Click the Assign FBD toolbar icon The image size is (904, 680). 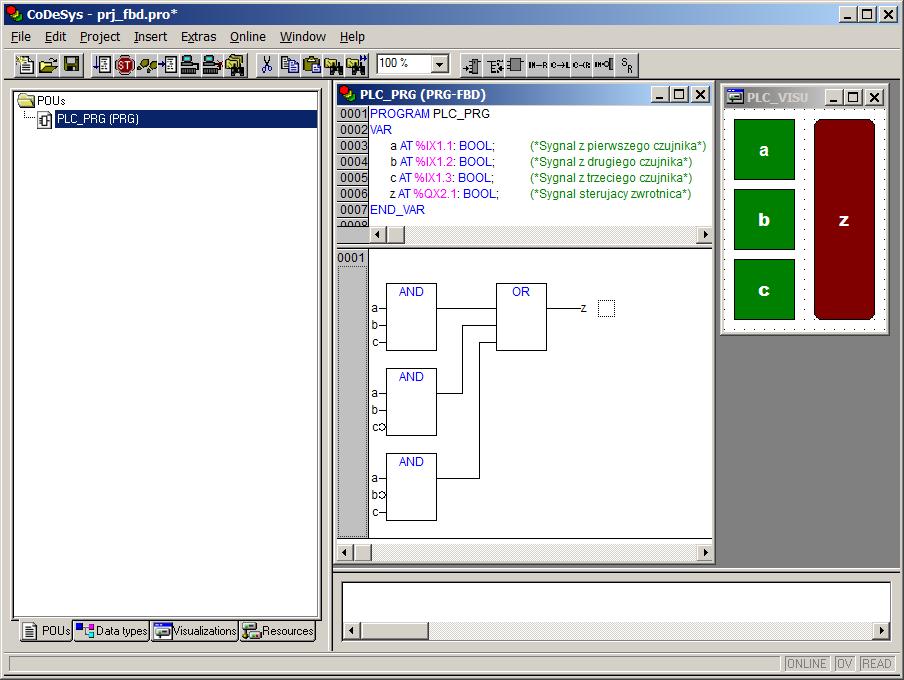(x=537, y=65)
